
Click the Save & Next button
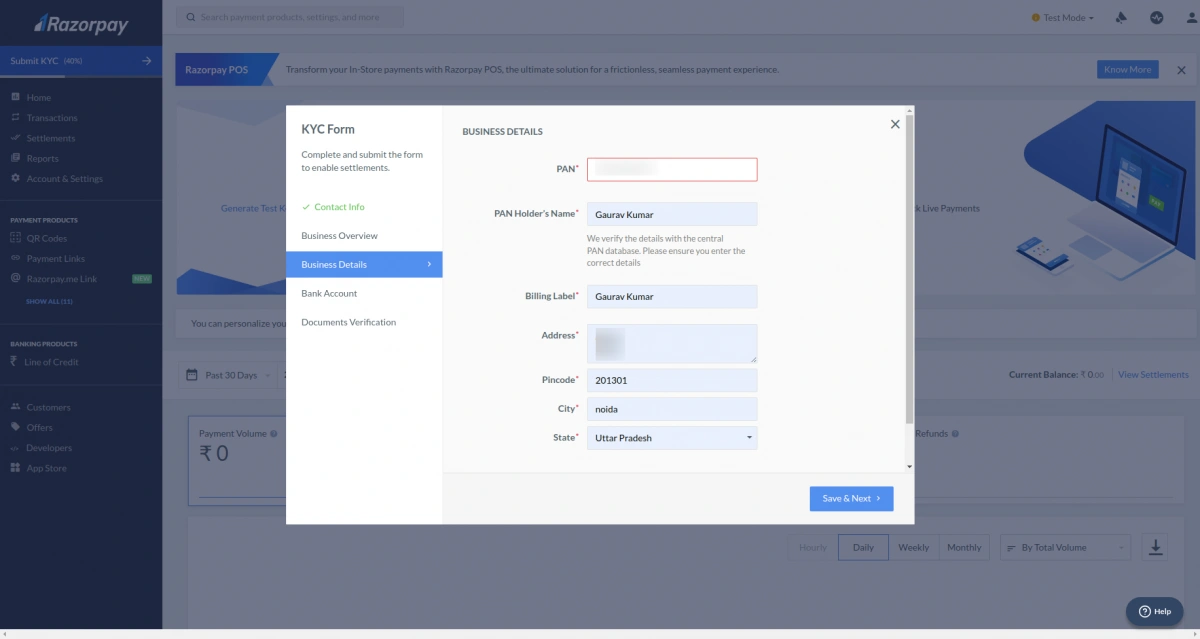[x=851, y=498]
